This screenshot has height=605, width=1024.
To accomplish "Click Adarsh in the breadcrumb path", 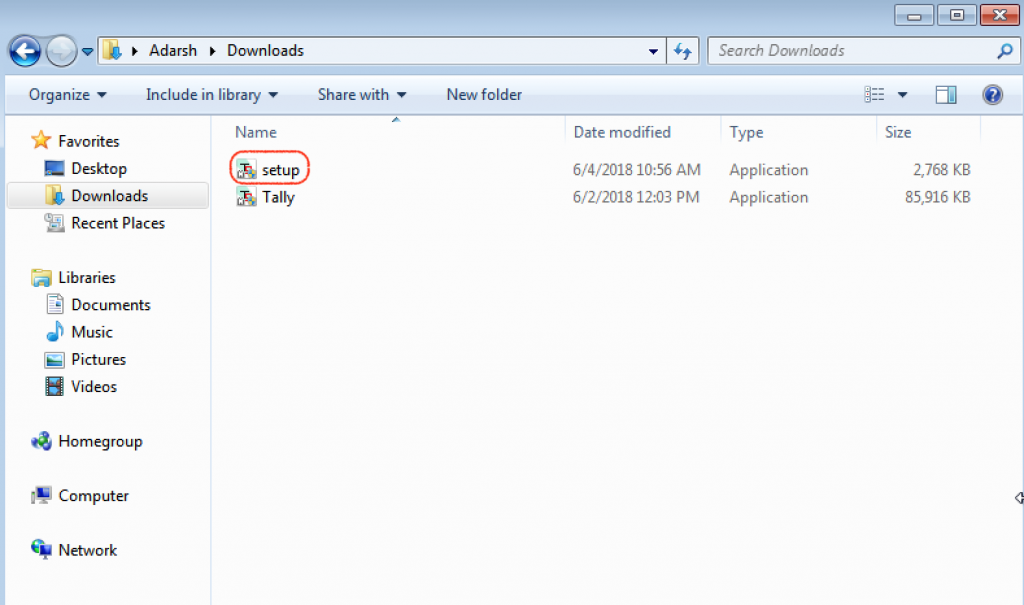I will 173,50.
